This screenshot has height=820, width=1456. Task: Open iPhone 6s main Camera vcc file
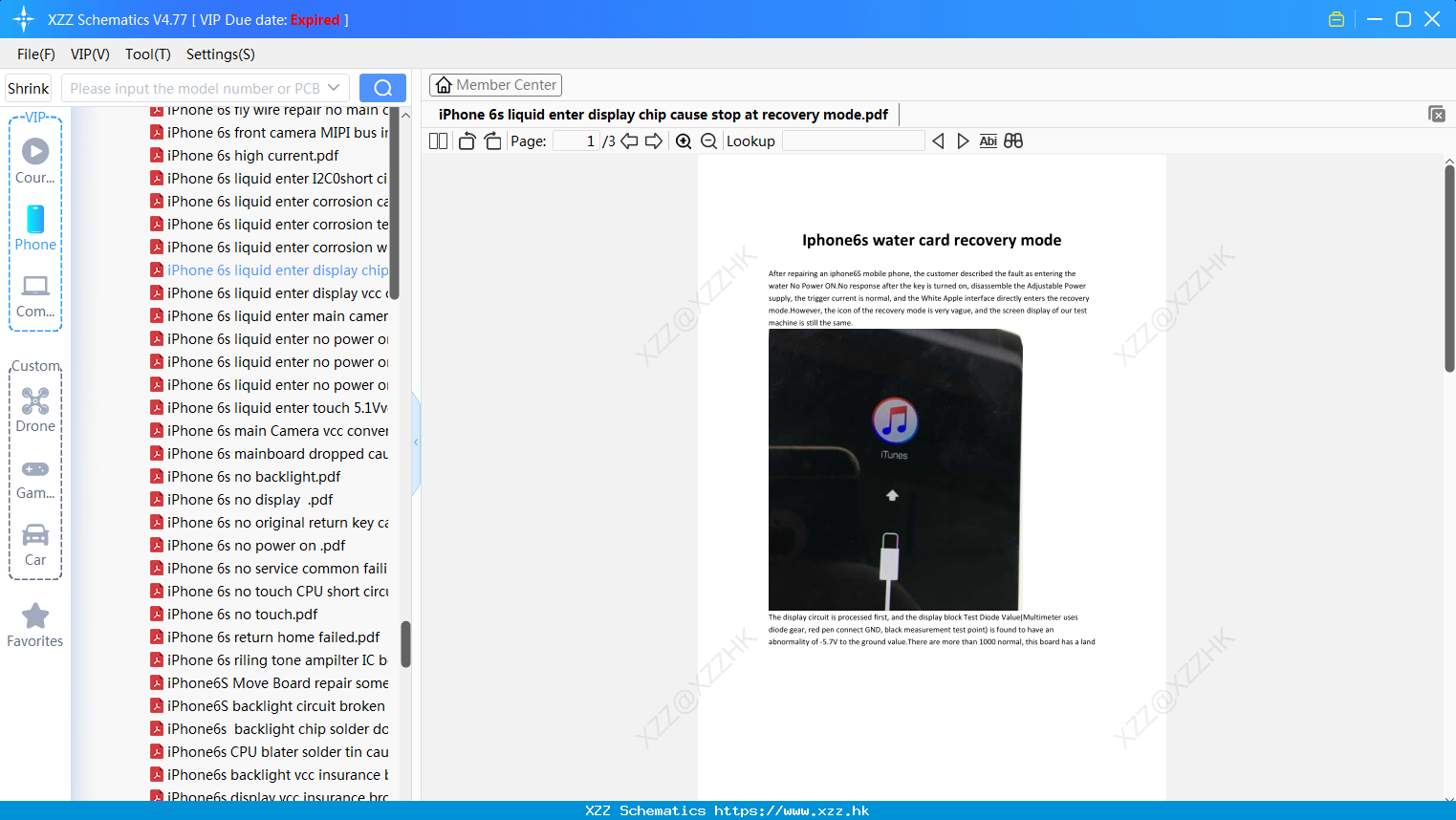pos(270,431)
